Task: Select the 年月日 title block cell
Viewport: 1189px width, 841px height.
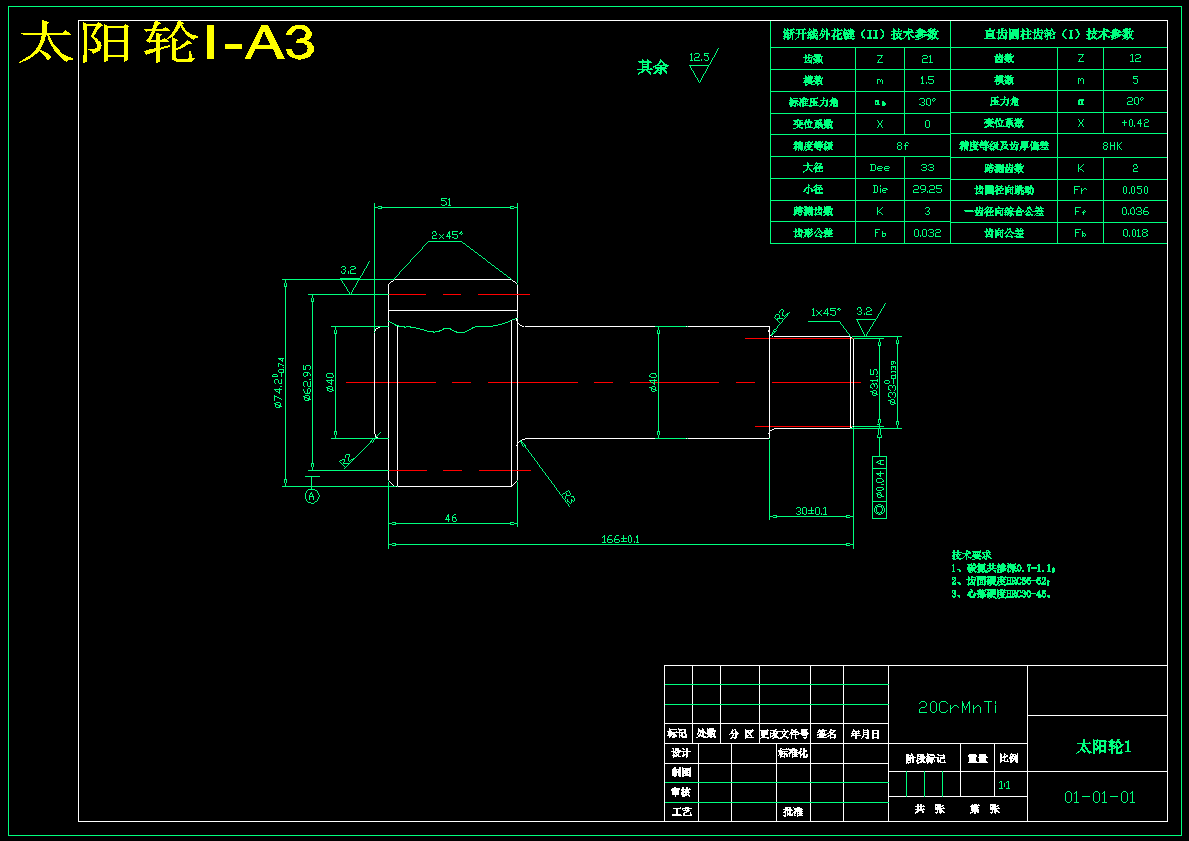Action: point(865,733)
